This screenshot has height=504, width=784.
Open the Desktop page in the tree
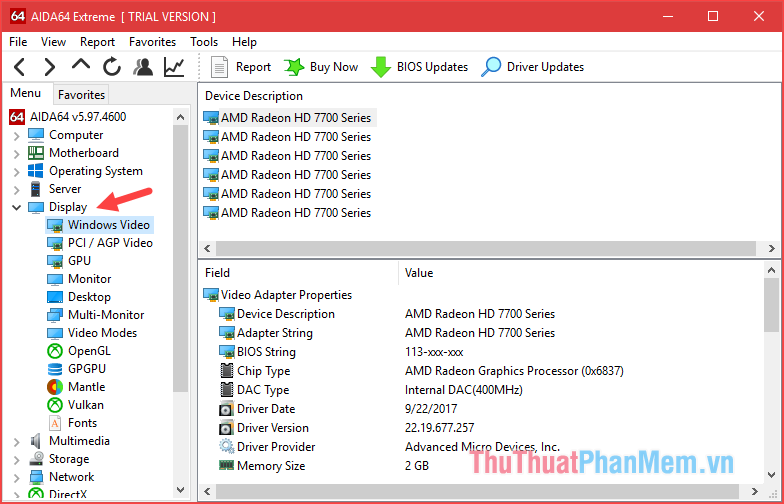click(x=89, y=297)
